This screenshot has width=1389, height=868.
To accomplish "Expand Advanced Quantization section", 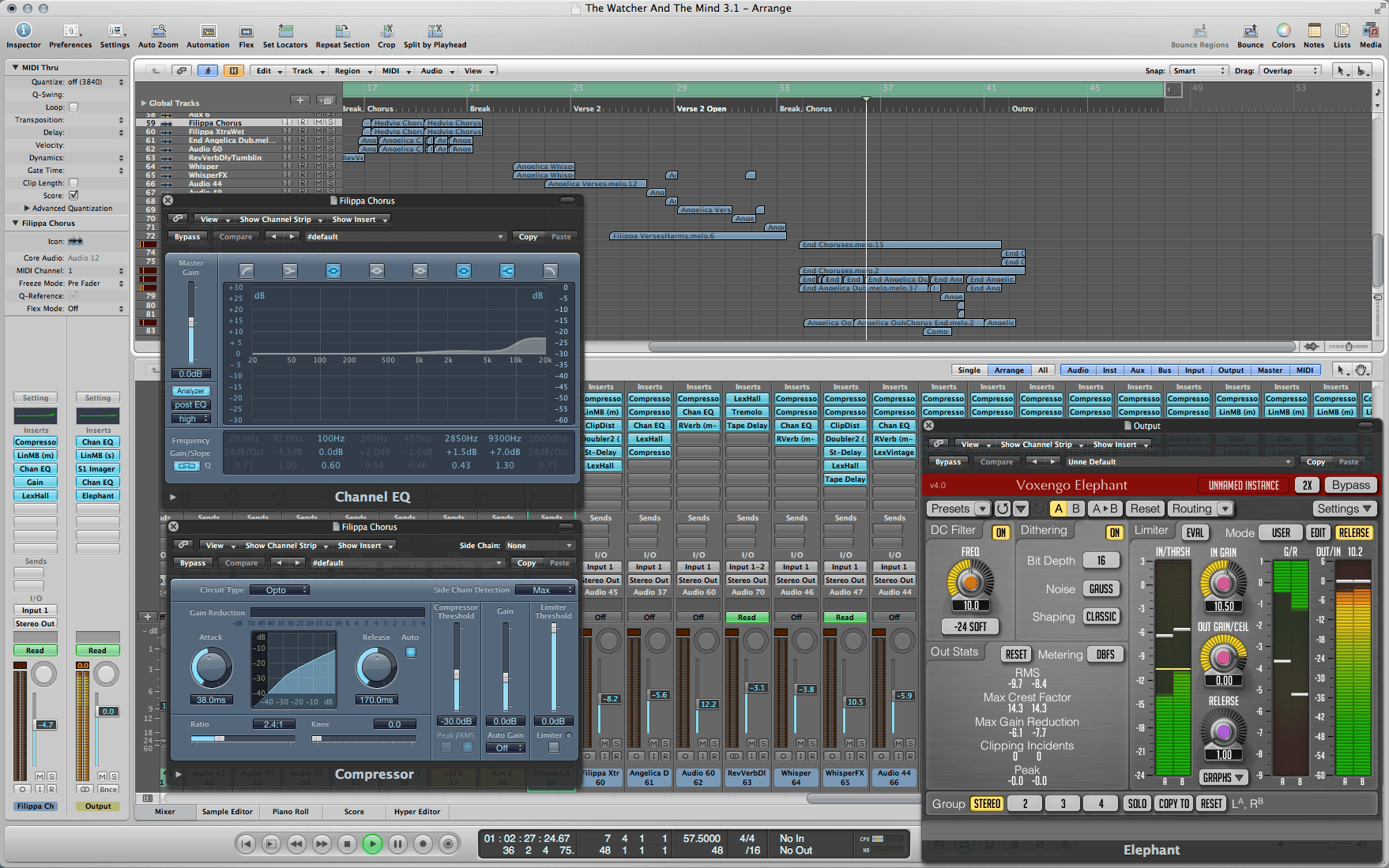I will click(x=27, y=209).
